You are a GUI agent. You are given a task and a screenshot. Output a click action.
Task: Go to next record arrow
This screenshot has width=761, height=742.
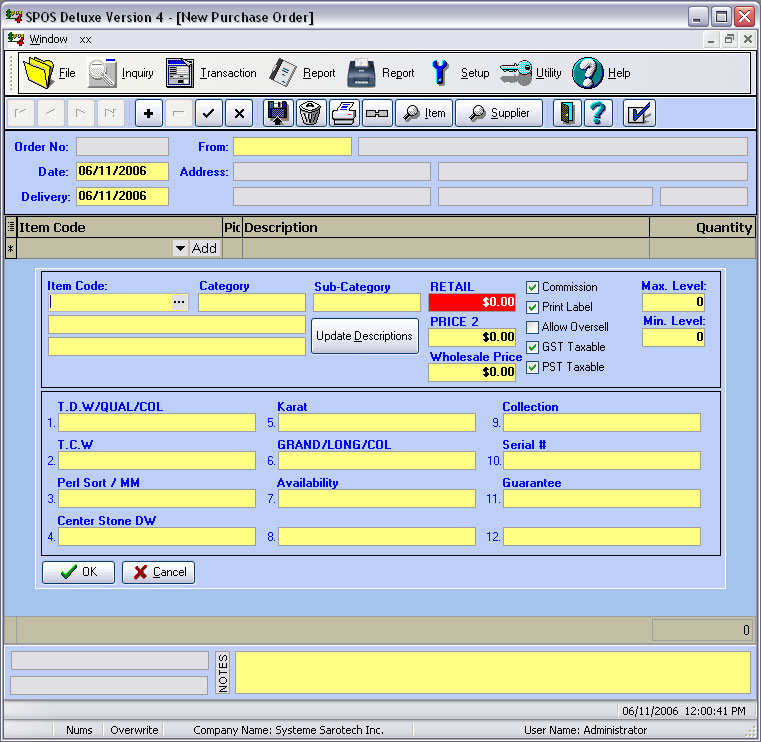click(x=81, y=113)
